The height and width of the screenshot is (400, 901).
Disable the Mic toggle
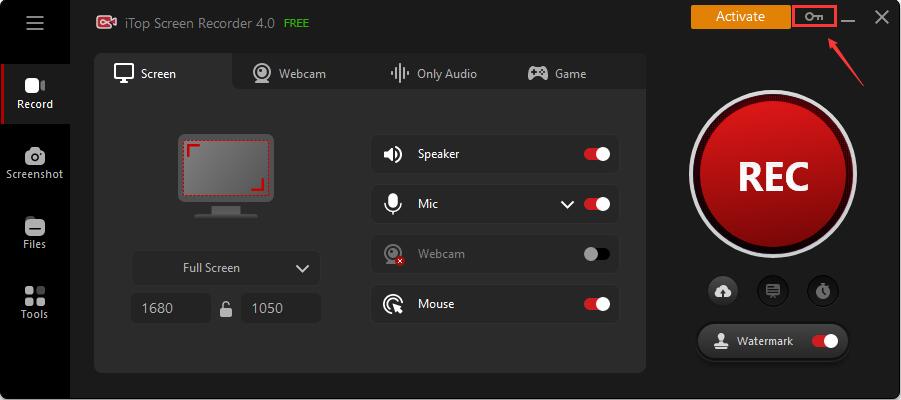tap(597, 204)
